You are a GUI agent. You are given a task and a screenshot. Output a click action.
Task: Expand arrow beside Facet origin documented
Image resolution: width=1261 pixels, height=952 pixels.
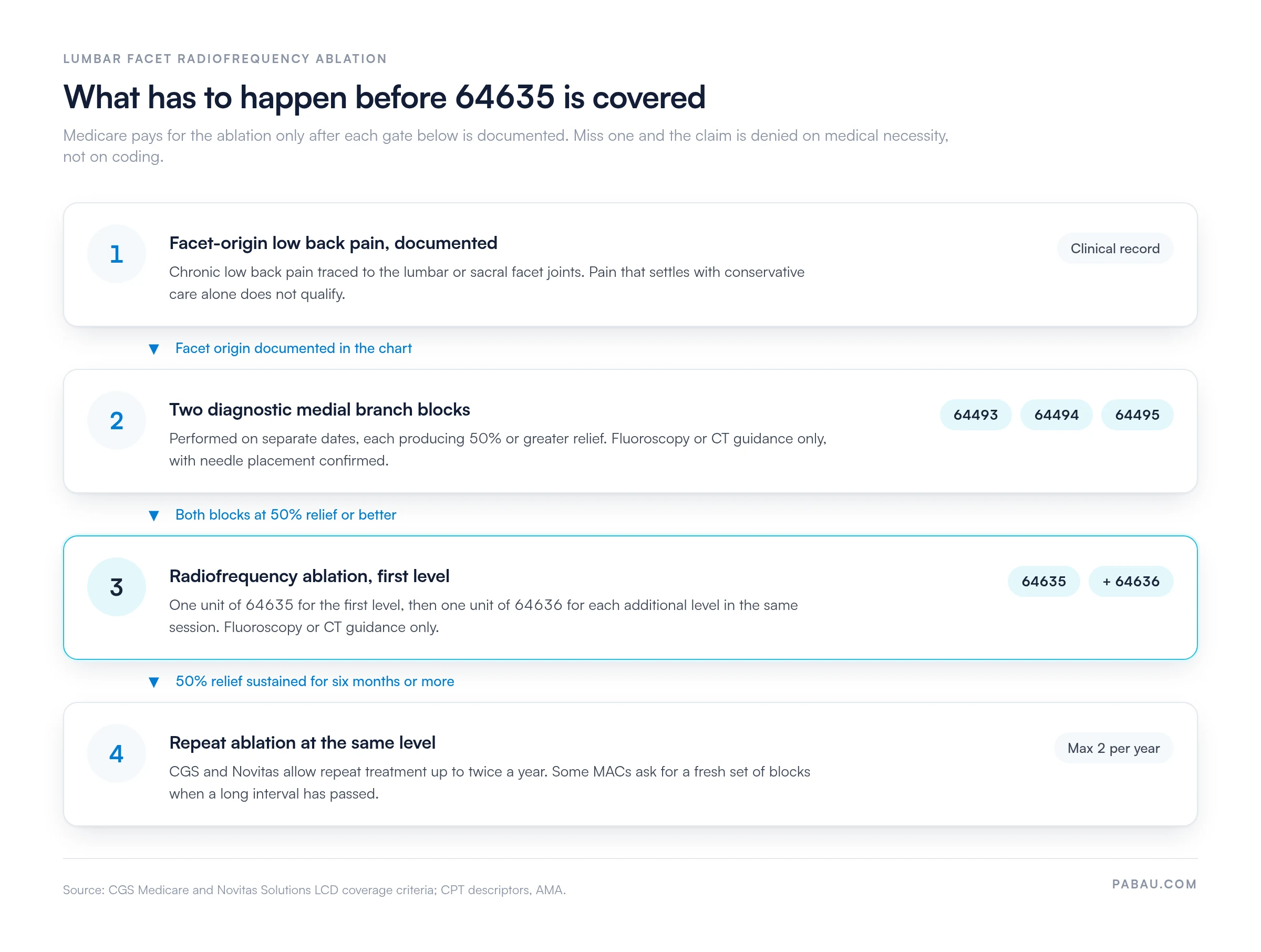coord(153,349)
